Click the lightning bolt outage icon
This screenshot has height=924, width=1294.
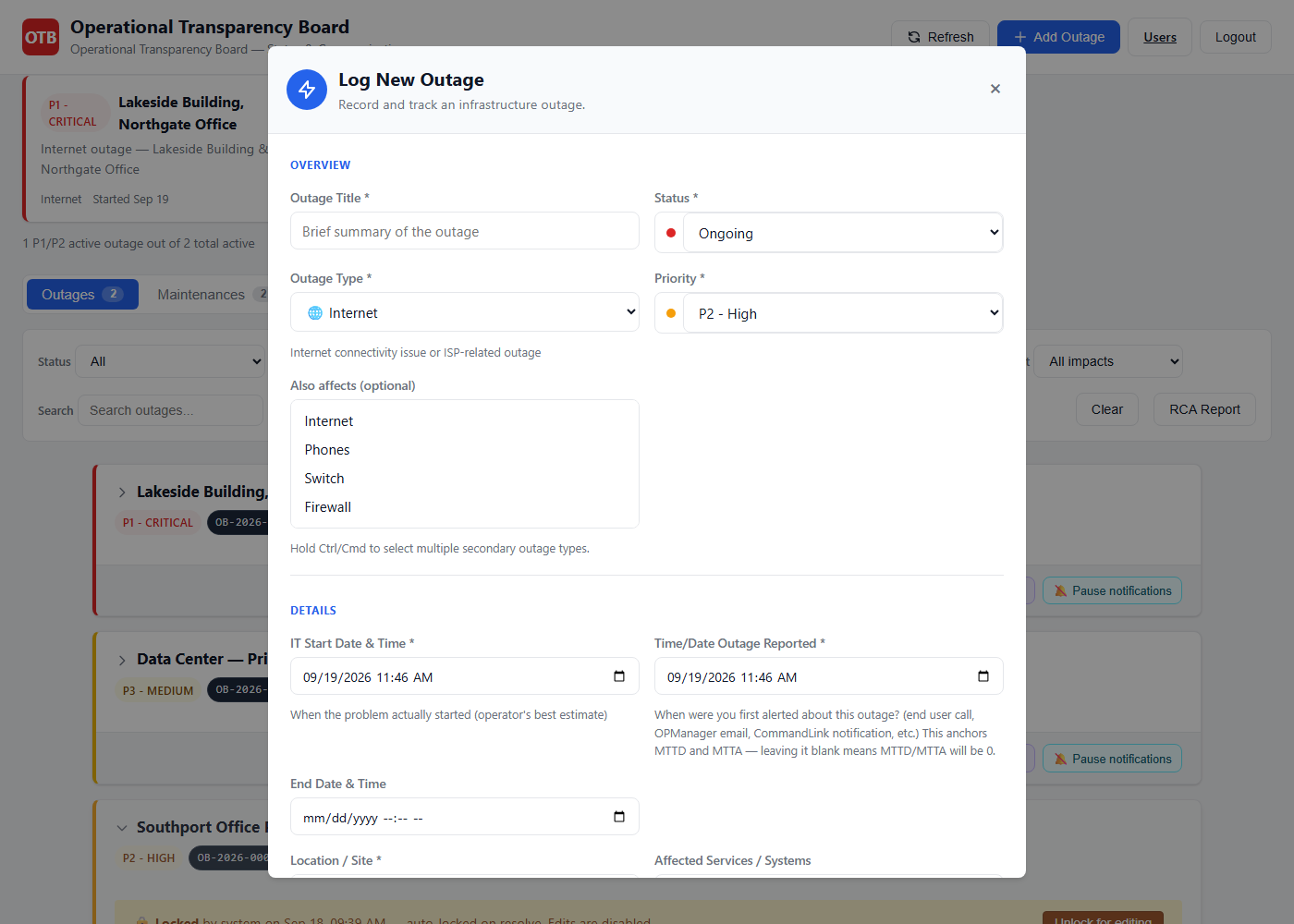click(307, 90)
